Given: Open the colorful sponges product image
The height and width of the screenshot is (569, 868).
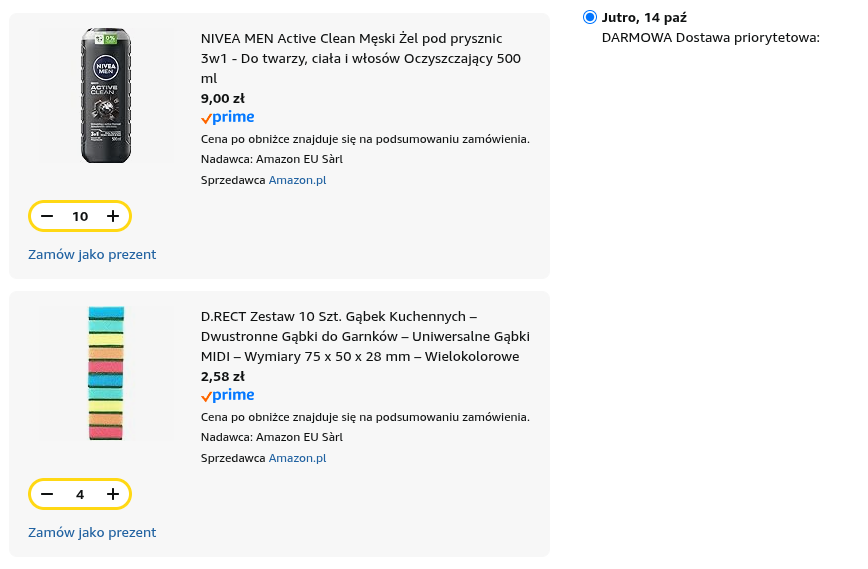Looking at the screenshot, I should point(104,373).
